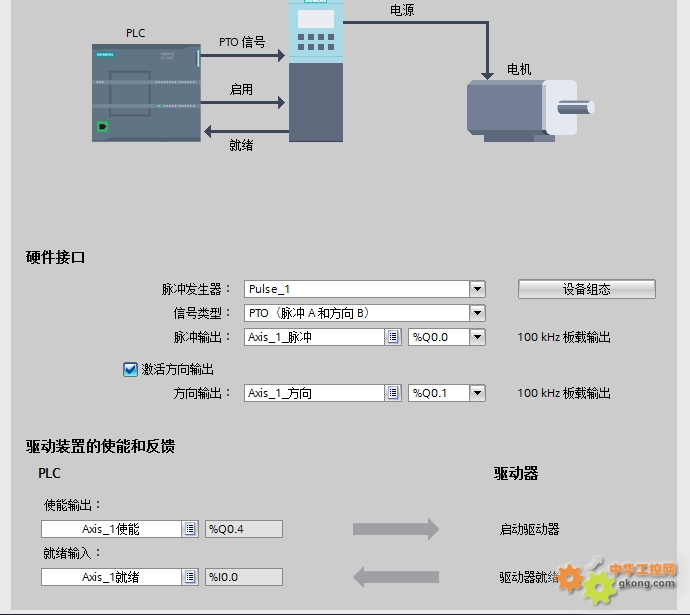Viewport: 690px width, 615px height.
Task: Click the 启用 label in the diagram
Action: (x=241, y=89)
